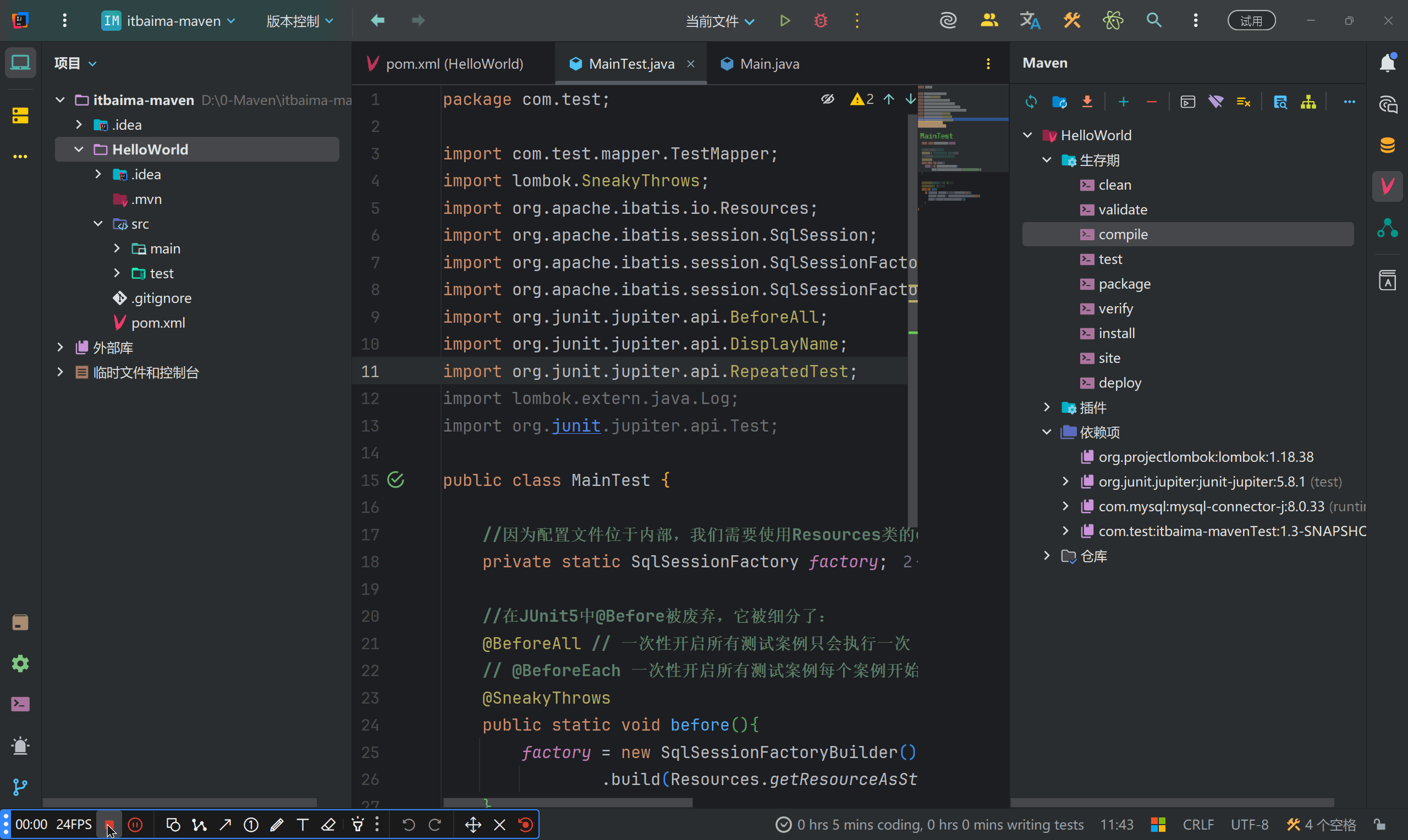Select the compile lifecycle goal

1123,234
